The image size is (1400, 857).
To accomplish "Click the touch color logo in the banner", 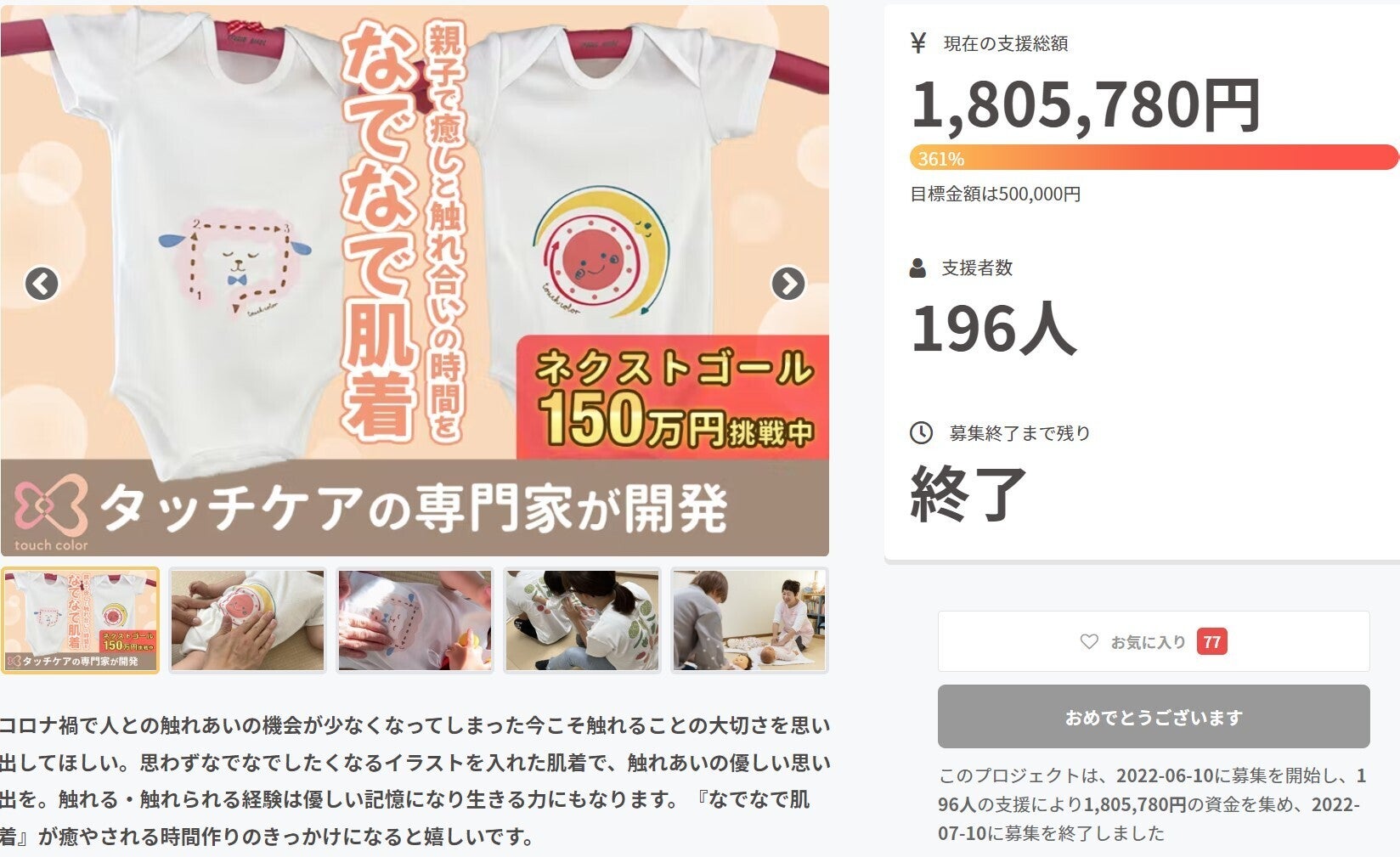I will 51,514.
